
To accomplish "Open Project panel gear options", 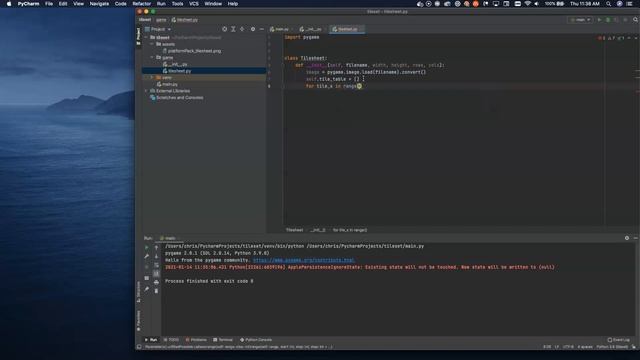I will click(253, 29).
